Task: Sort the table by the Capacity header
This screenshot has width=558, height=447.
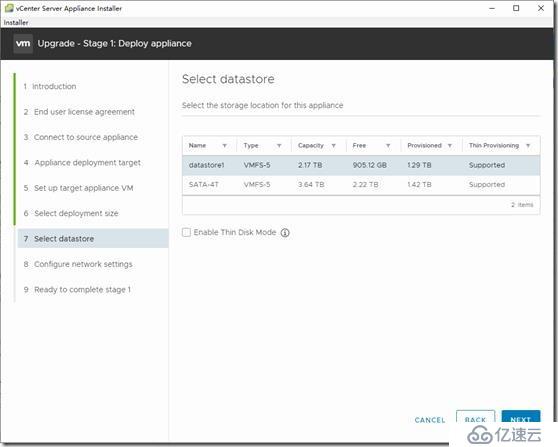Action: click(311, 146)
